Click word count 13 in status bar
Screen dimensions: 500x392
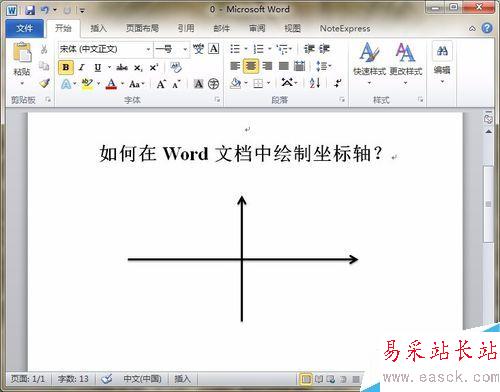(73, 379)
